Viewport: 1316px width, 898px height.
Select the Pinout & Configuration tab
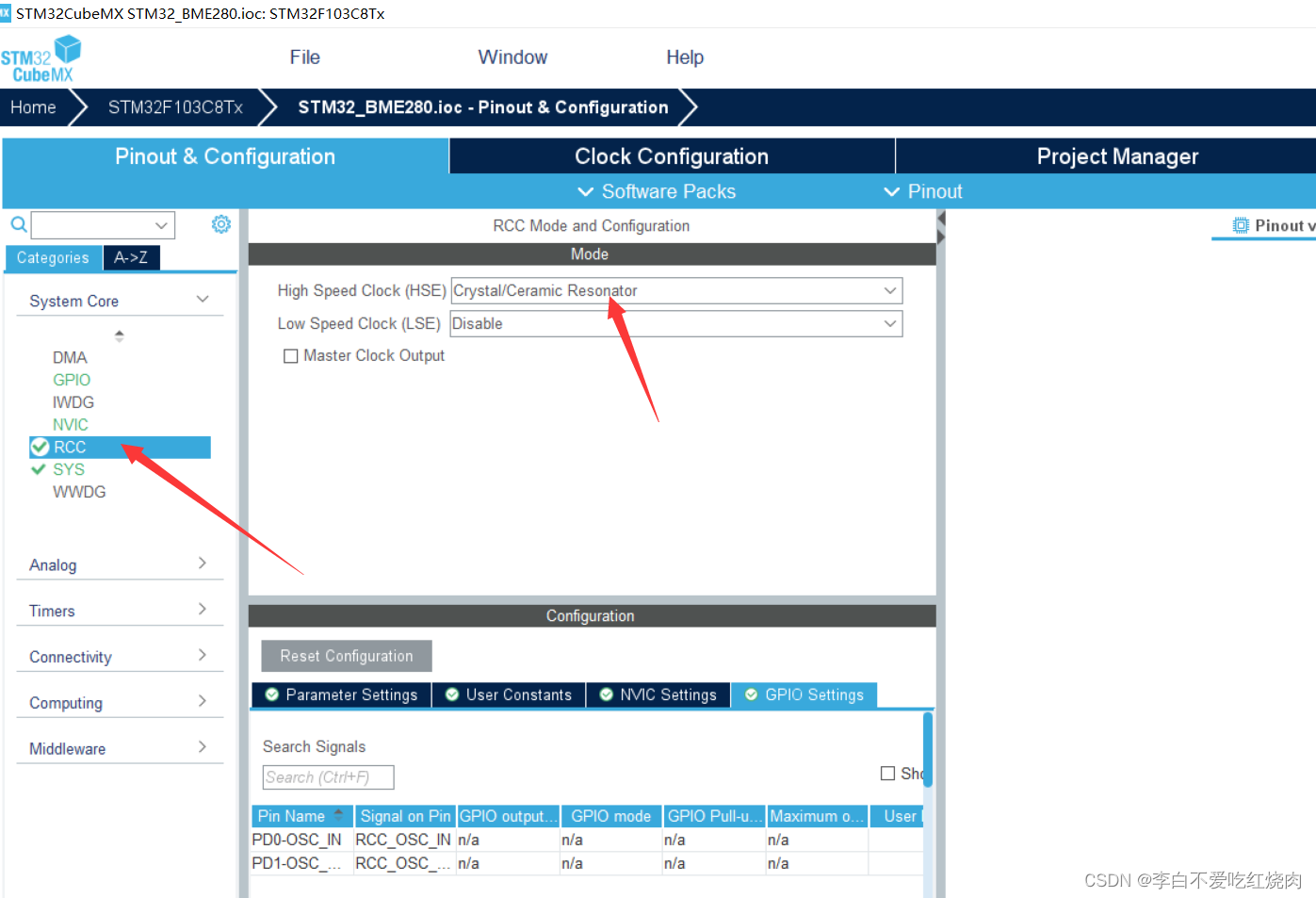point(225,156)
